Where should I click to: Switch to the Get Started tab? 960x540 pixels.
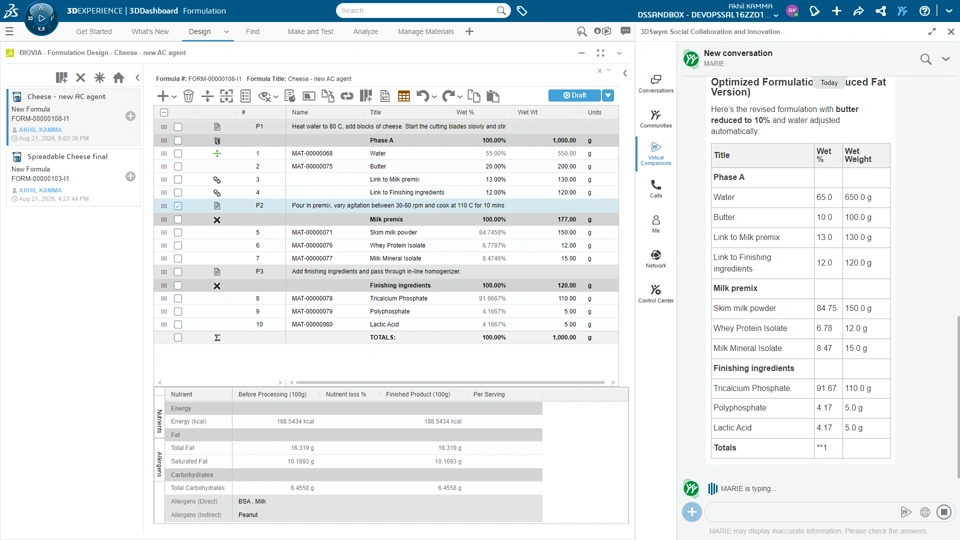[94, 31]
